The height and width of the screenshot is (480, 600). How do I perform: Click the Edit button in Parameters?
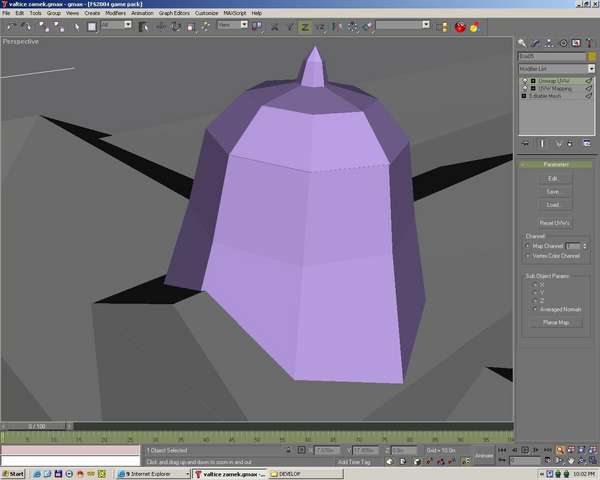pyautogui.click(x=553, y=179)
